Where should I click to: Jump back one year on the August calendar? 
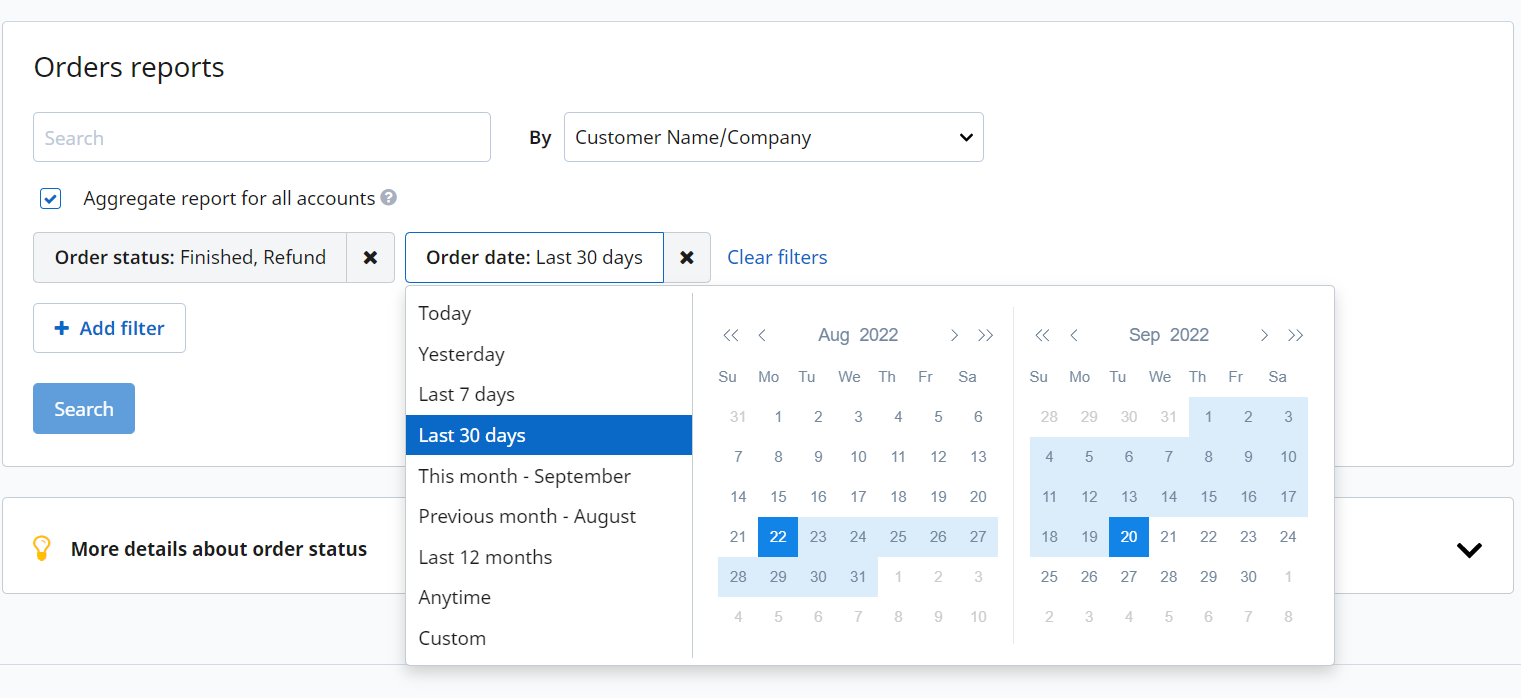tap(731, 335)
